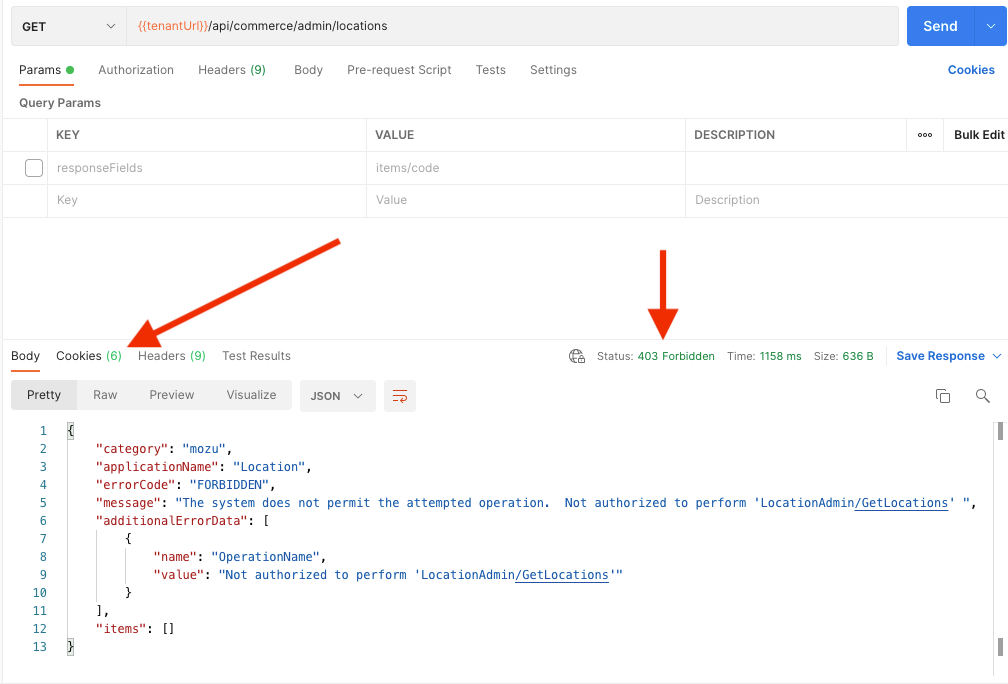Check the responseFields query parameter checkbox
The image size is (1008, 684).
click(34, 167)
